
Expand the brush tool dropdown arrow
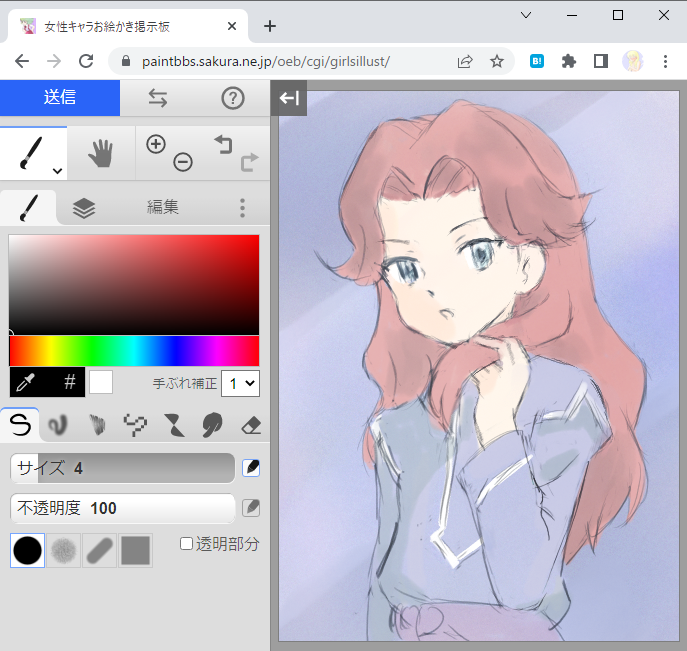click(57, 171)
